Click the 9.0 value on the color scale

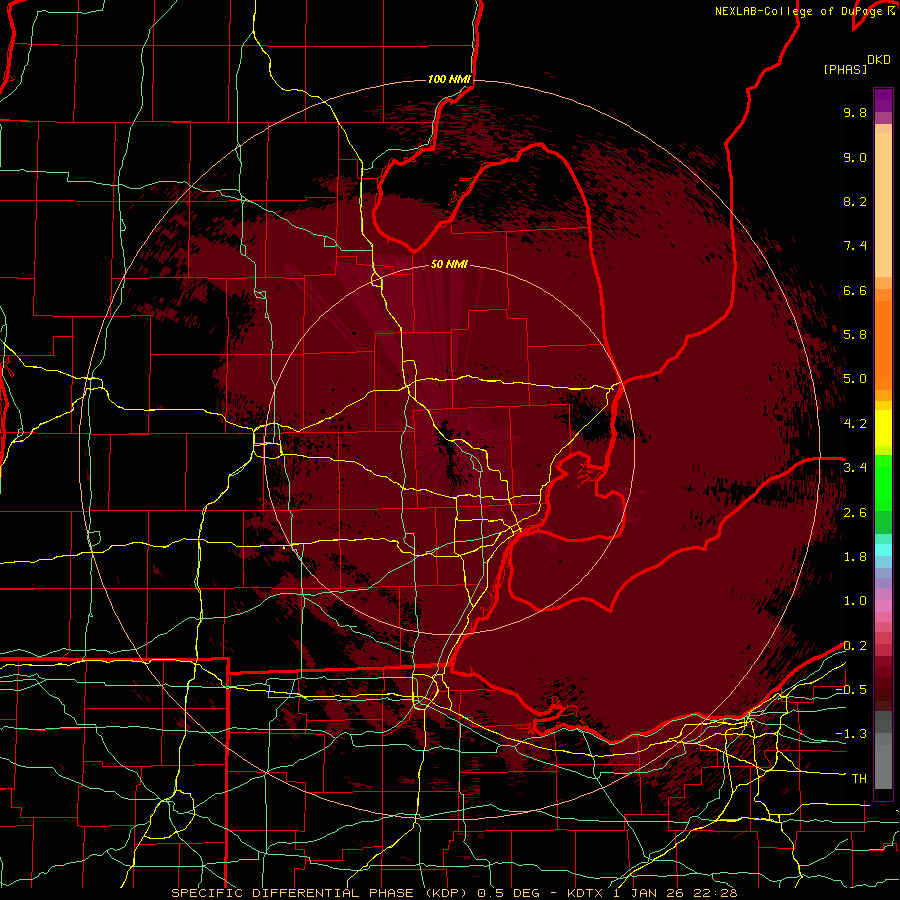click(855, 157)
